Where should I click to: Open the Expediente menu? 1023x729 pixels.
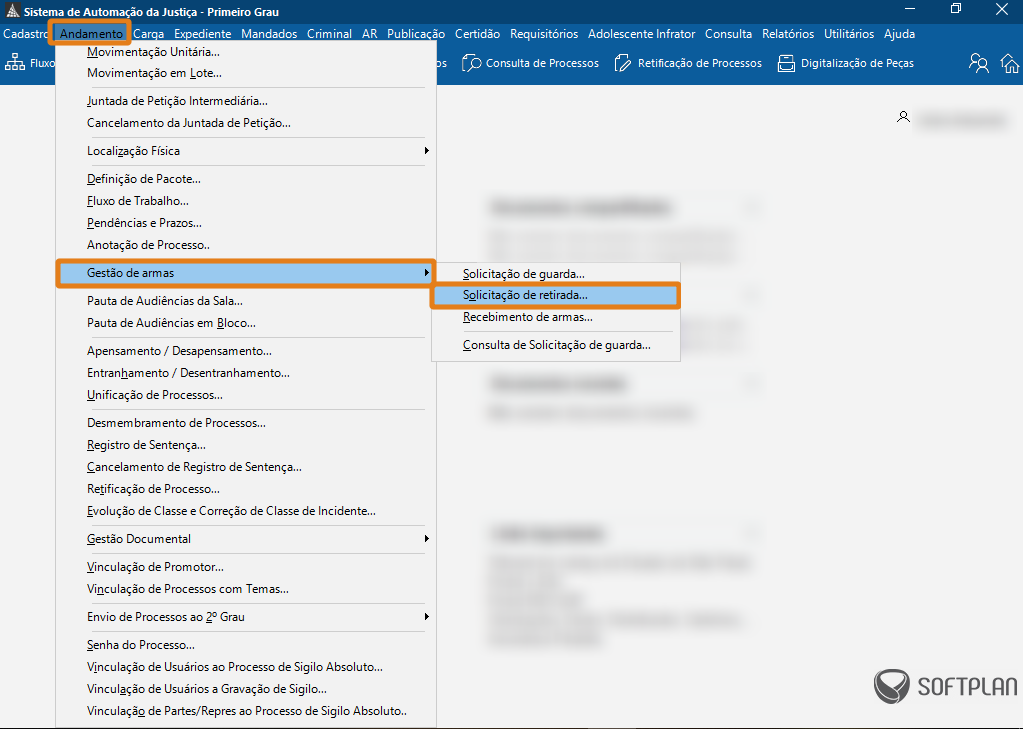[203, 34]
